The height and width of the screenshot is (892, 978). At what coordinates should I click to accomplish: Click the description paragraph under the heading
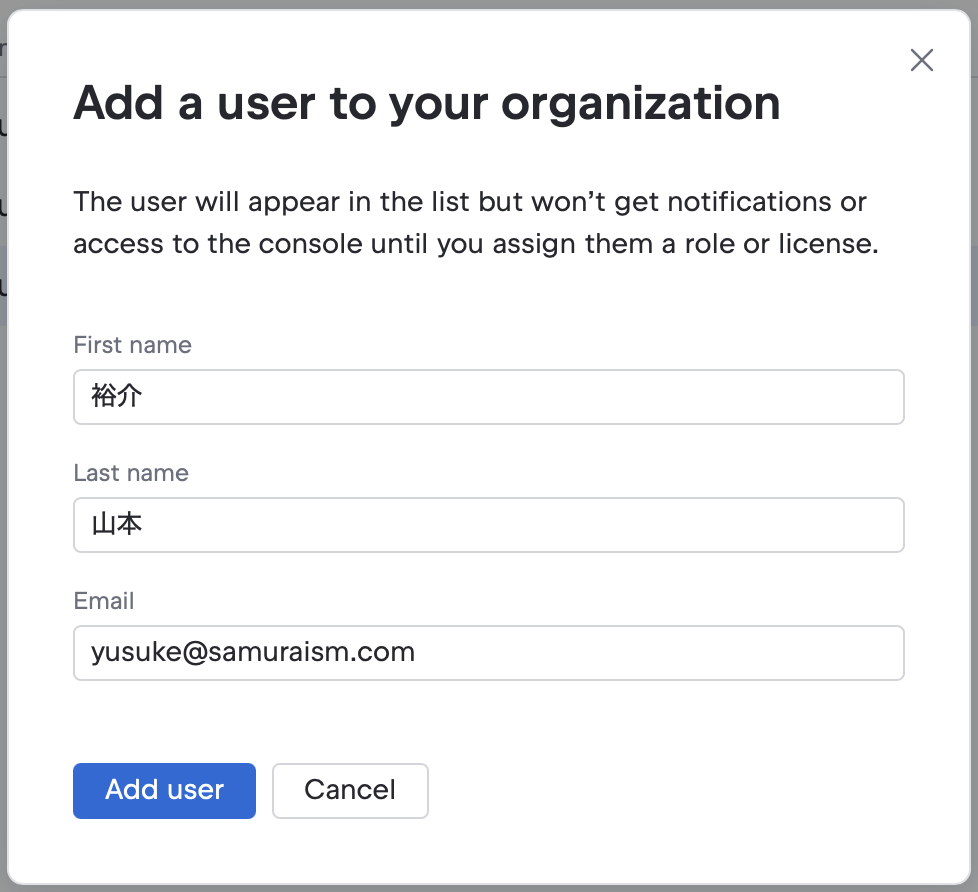coord(475,223)
